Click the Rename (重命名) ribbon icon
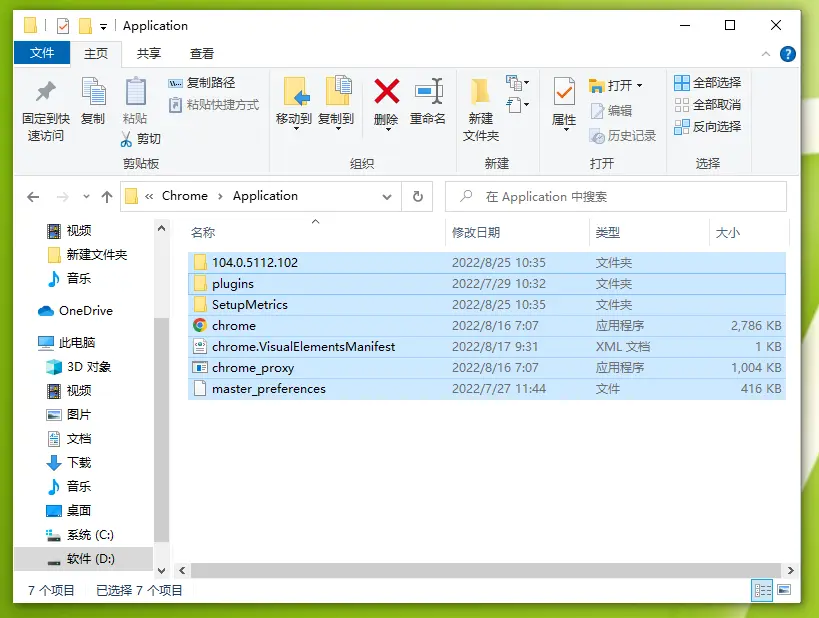This screenshot has height=618, width=819. (x=428, y=93)
